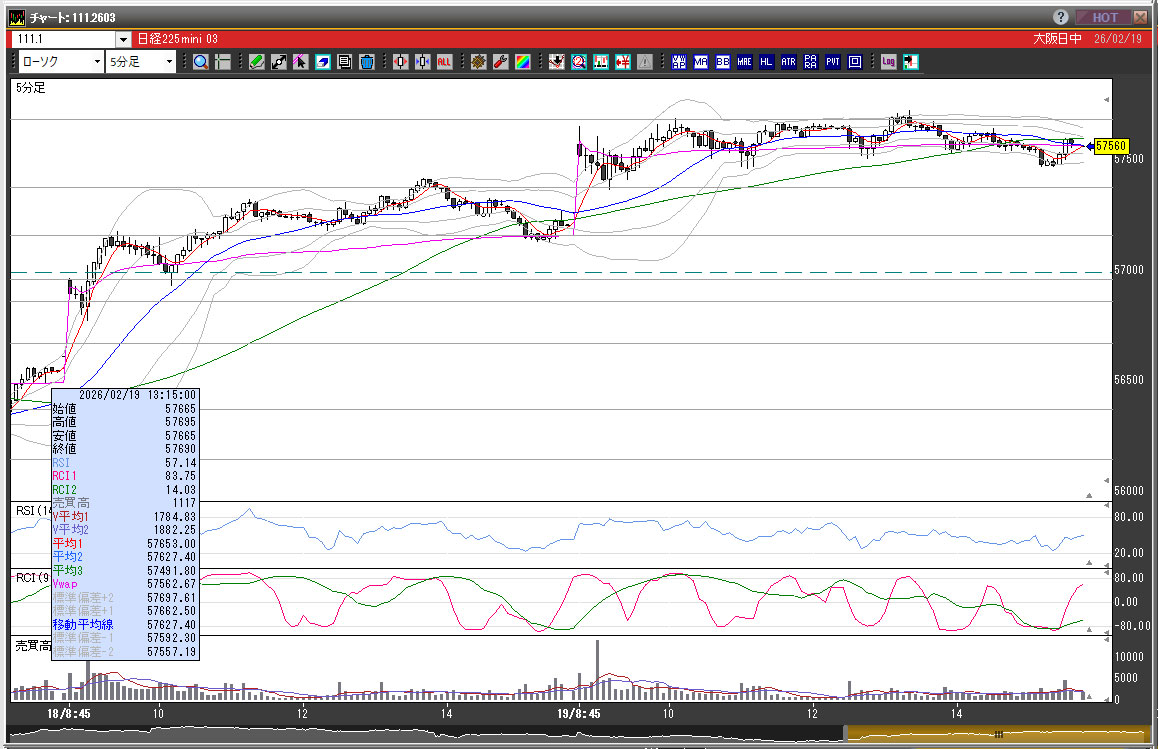Click the red ALL toolbar icon

[444, 62]
